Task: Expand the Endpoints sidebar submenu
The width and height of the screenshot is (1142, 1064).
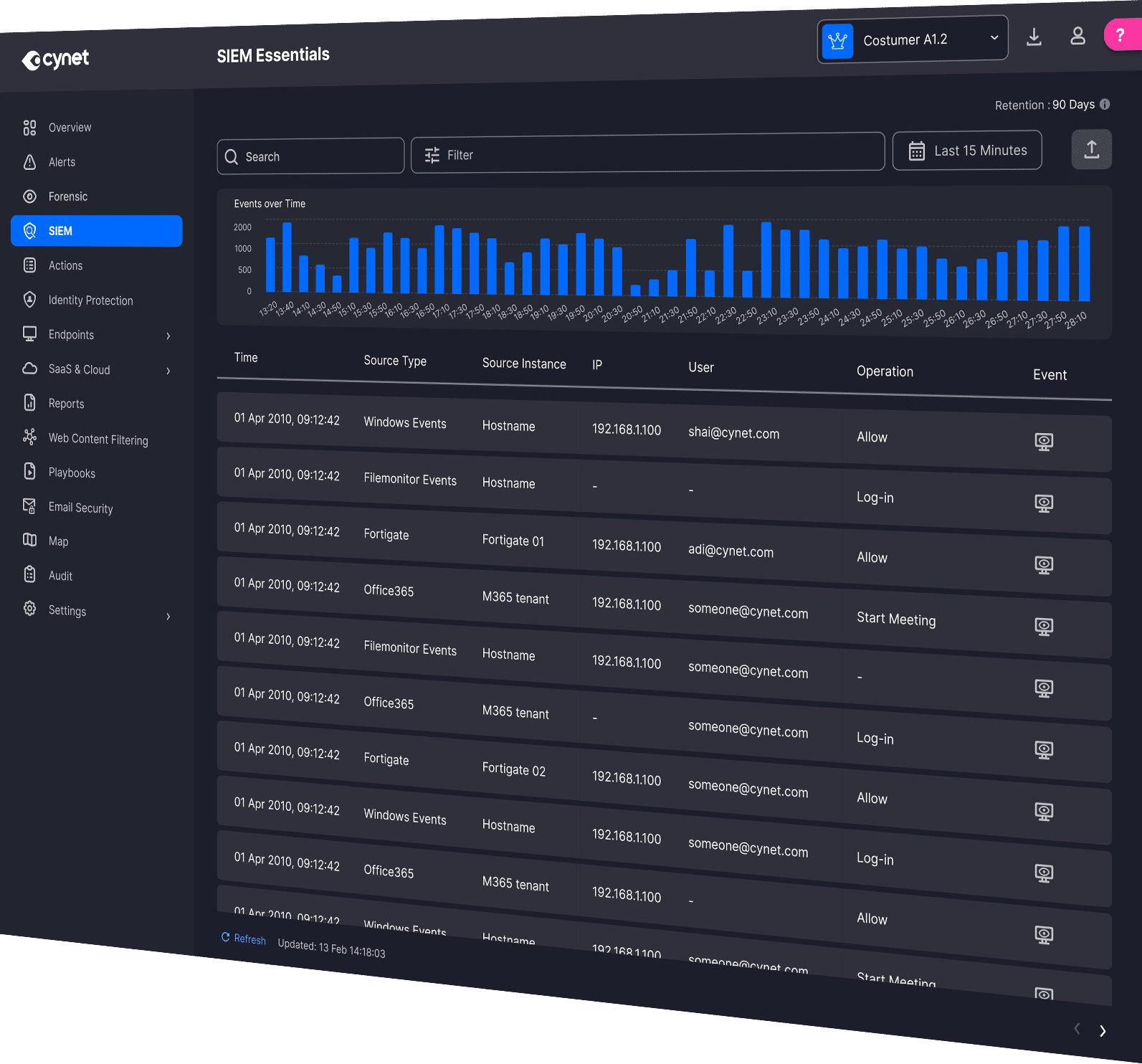Action: pos(168,336)
